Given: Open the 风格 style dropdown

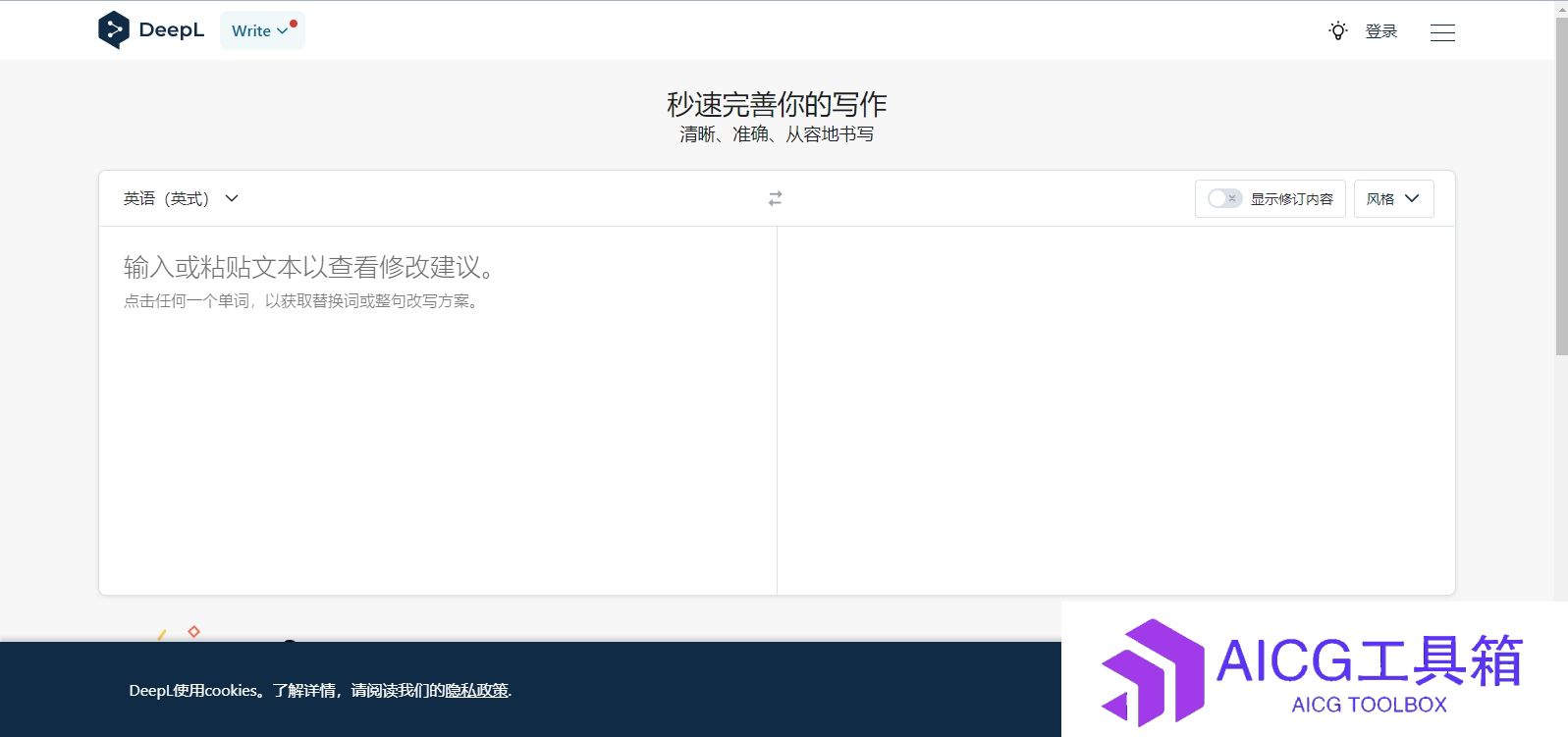Looking at the screenshot, I should pos(1393,198).
